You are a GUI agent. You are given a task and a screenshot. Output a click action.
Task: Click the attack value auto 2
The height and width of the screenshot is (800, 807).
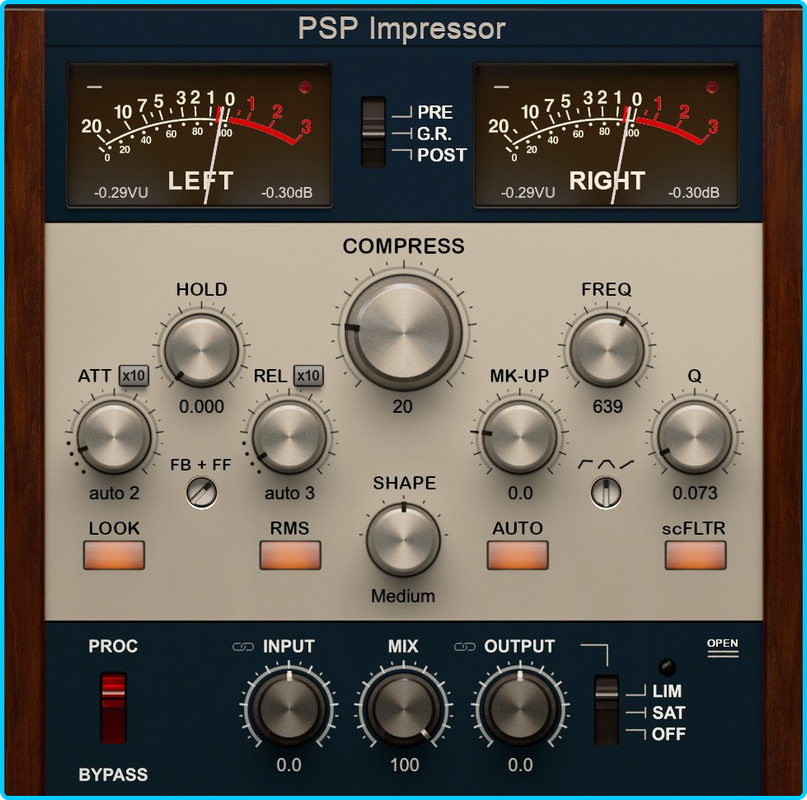click(114, 493)
